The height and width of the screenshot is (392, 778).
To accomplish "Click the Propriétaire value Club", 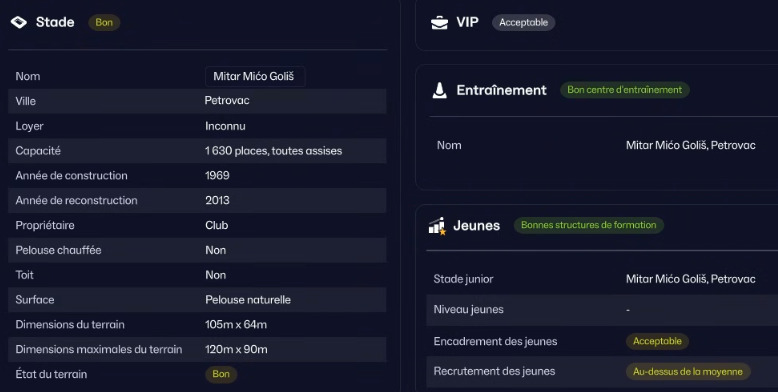I will pos(217,225).
